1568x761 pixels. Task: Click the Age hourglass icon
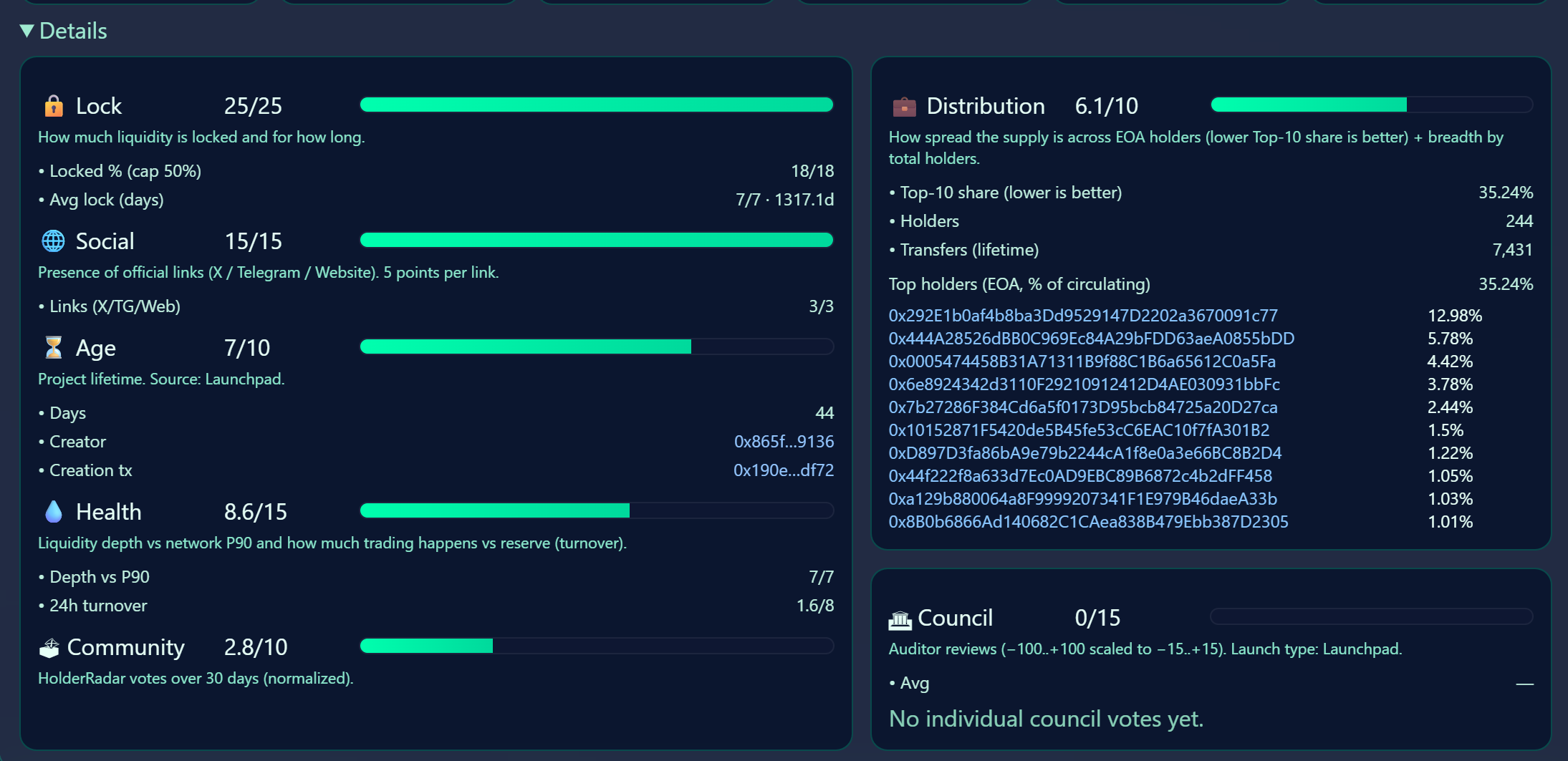[x=54, y=348]
